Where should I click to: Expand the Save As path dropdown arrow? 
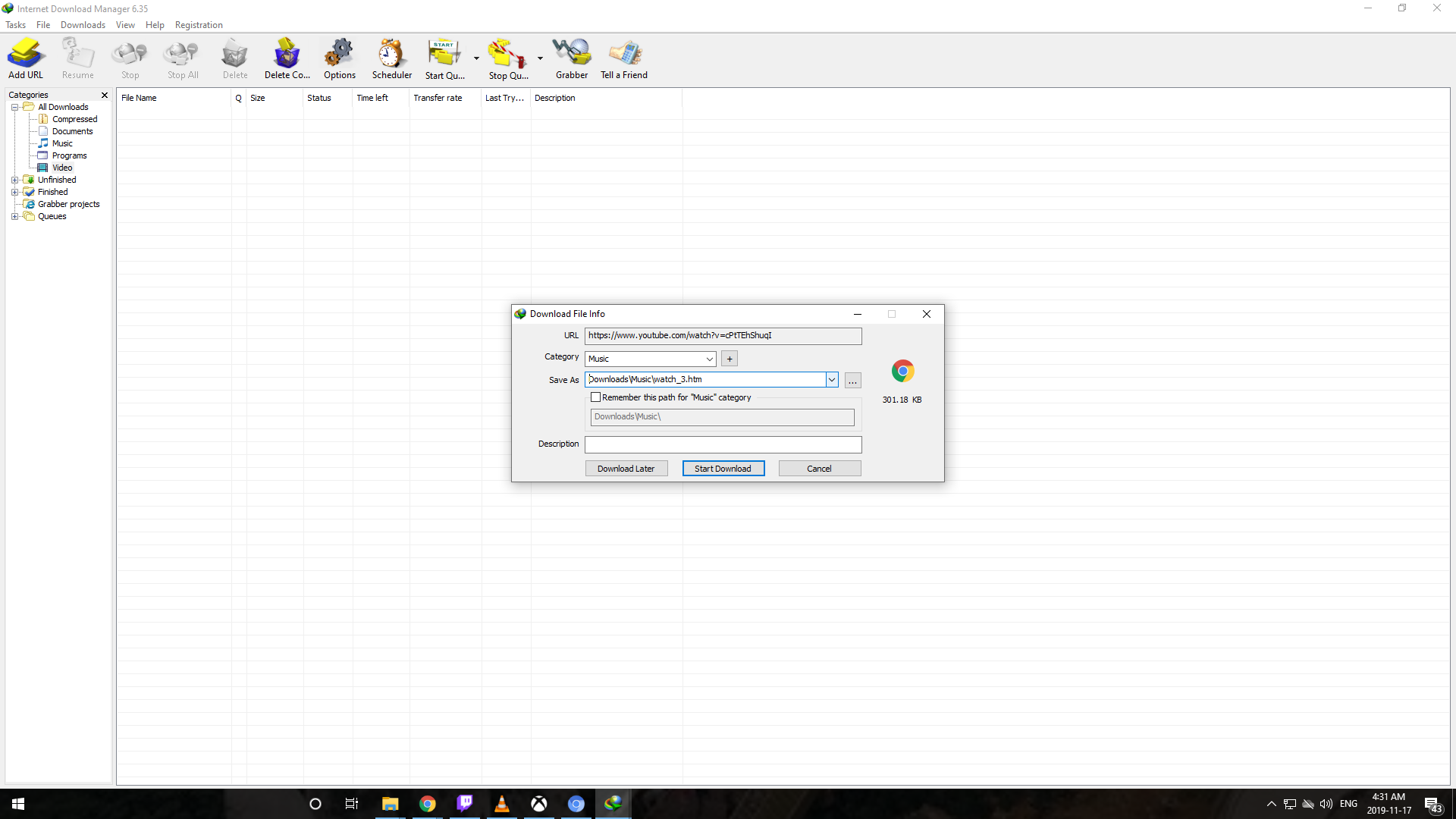832,380
